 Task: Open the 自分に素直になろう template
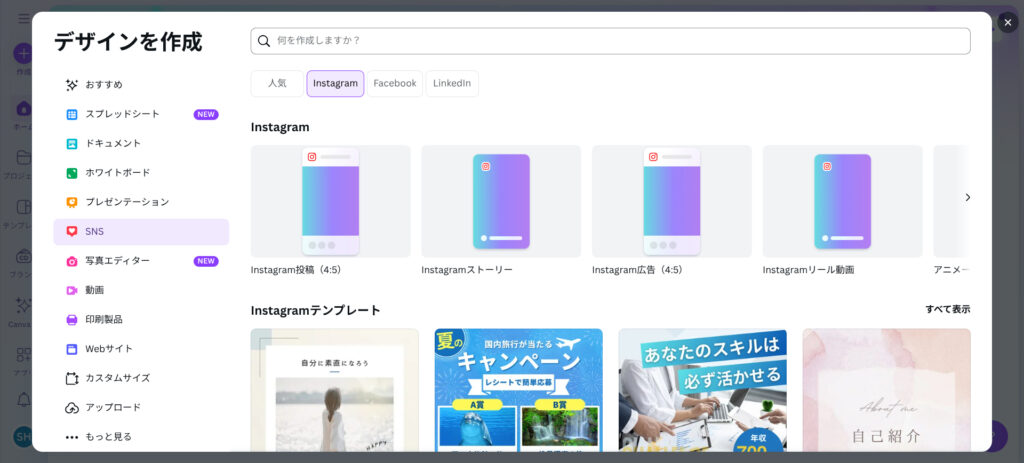pyautogui.click(x=334, y=390)
